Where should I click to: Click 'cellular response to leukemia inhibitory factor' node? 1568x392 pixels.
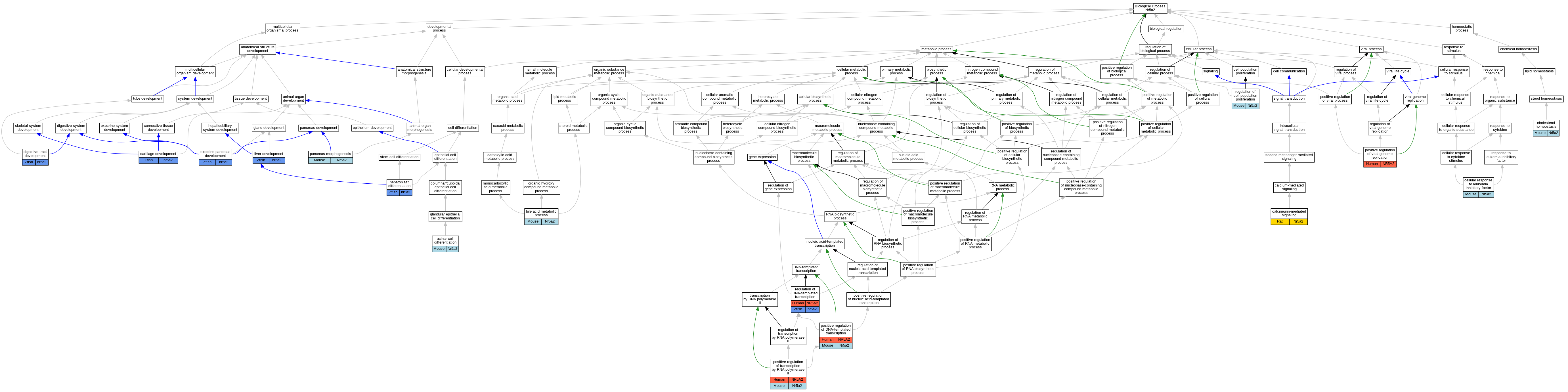tap(1479, 187)
